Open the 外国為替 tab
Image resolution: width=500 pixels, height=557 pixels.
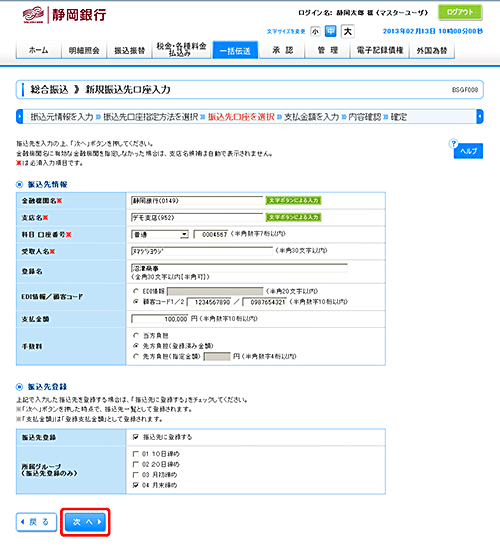[432, 50]
